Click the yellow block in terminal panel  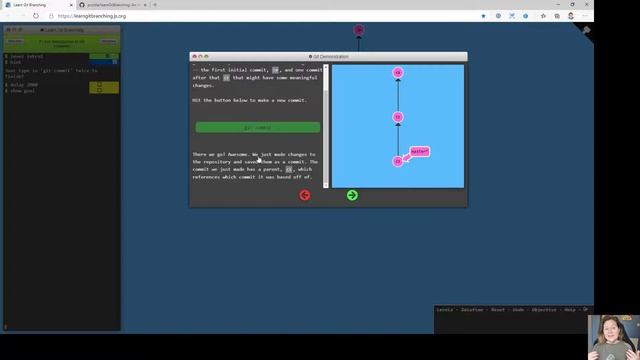pyautogui.click(x=104, y=87)
